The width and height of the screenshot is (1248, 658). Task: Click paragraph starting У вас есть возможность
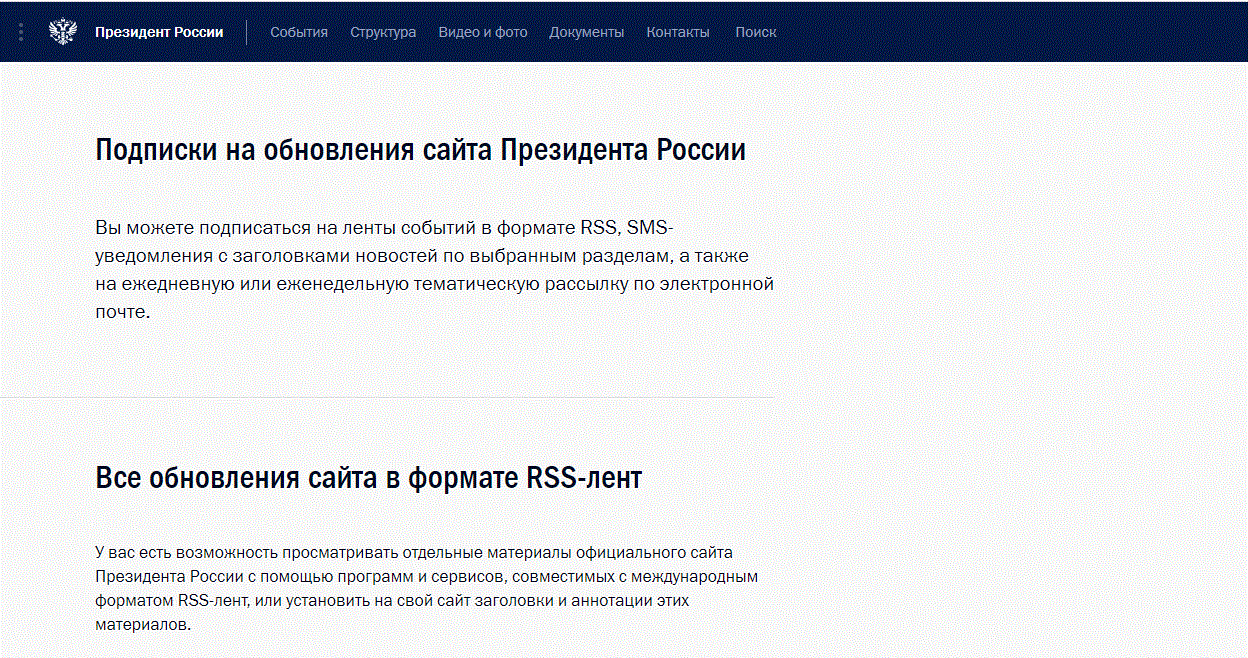(x=427, y=588)
